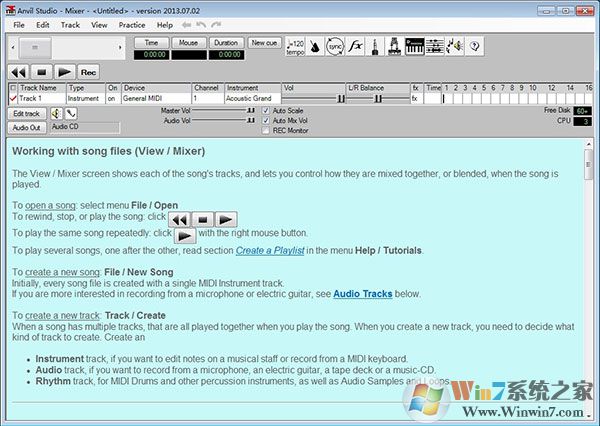Enable the REC Monitor checkbox
This screenshot has height=426, width=600.
(x=266, y=131)
